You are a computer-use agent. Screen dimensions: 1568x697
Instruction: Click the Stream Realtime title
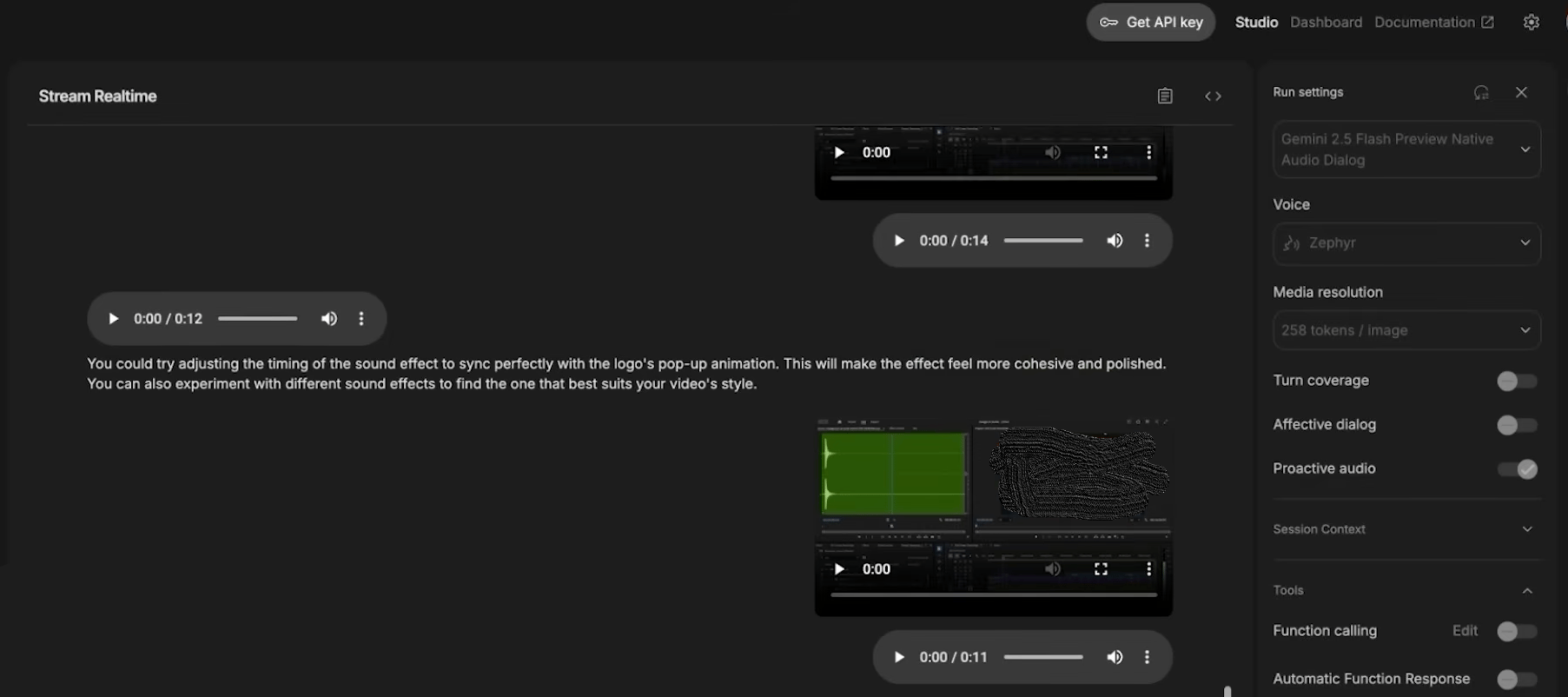point(97,96)
